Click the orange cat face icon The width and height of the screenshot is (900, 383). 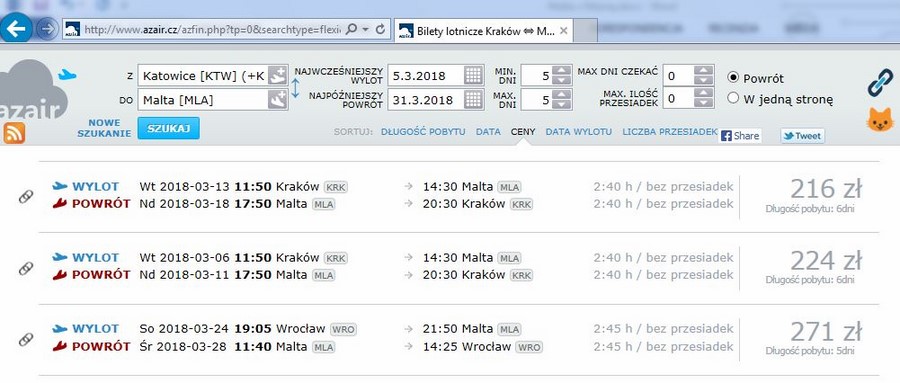tap(880, 120)
